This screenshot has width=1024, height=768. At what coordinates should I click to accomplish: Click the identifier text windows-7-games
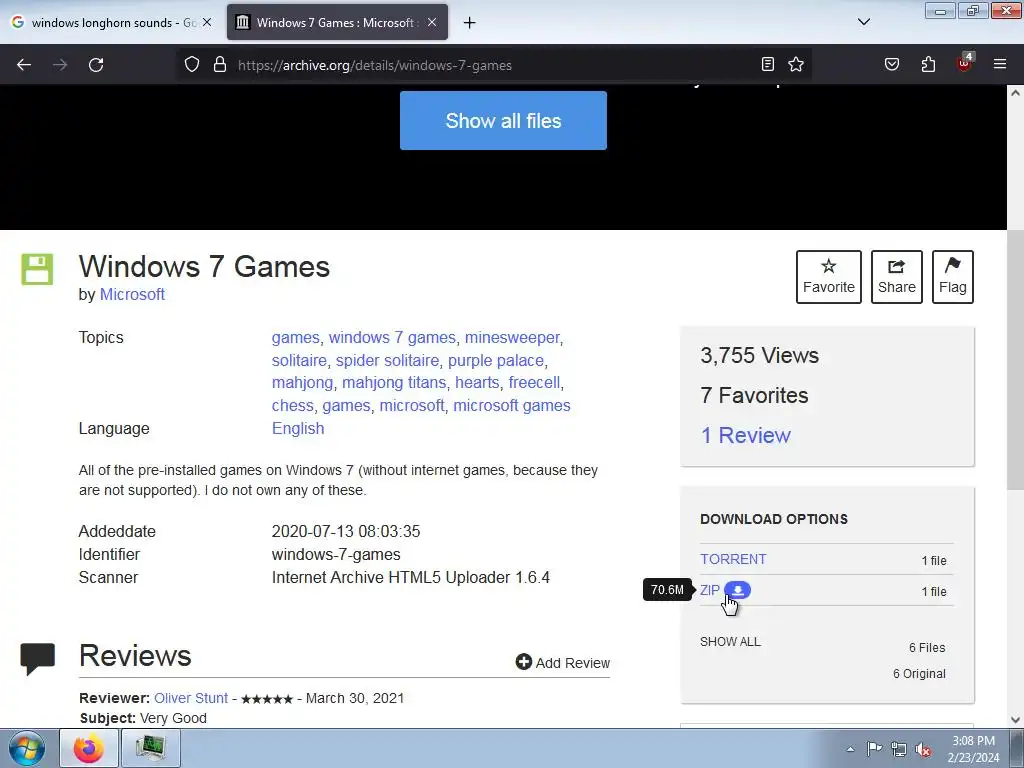point(336,554)
